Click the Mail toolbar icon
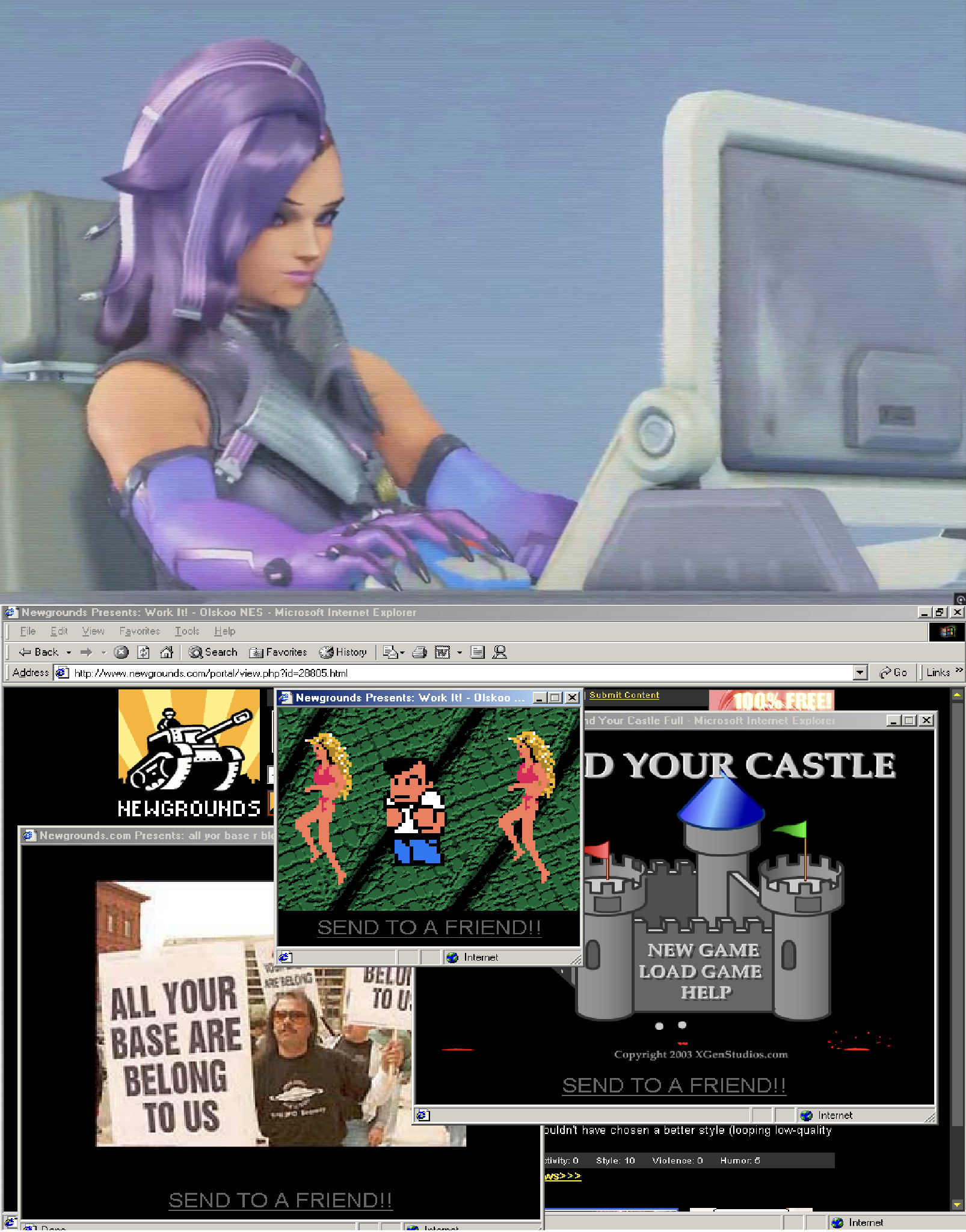966x1232 pixels. pos(390,652)
